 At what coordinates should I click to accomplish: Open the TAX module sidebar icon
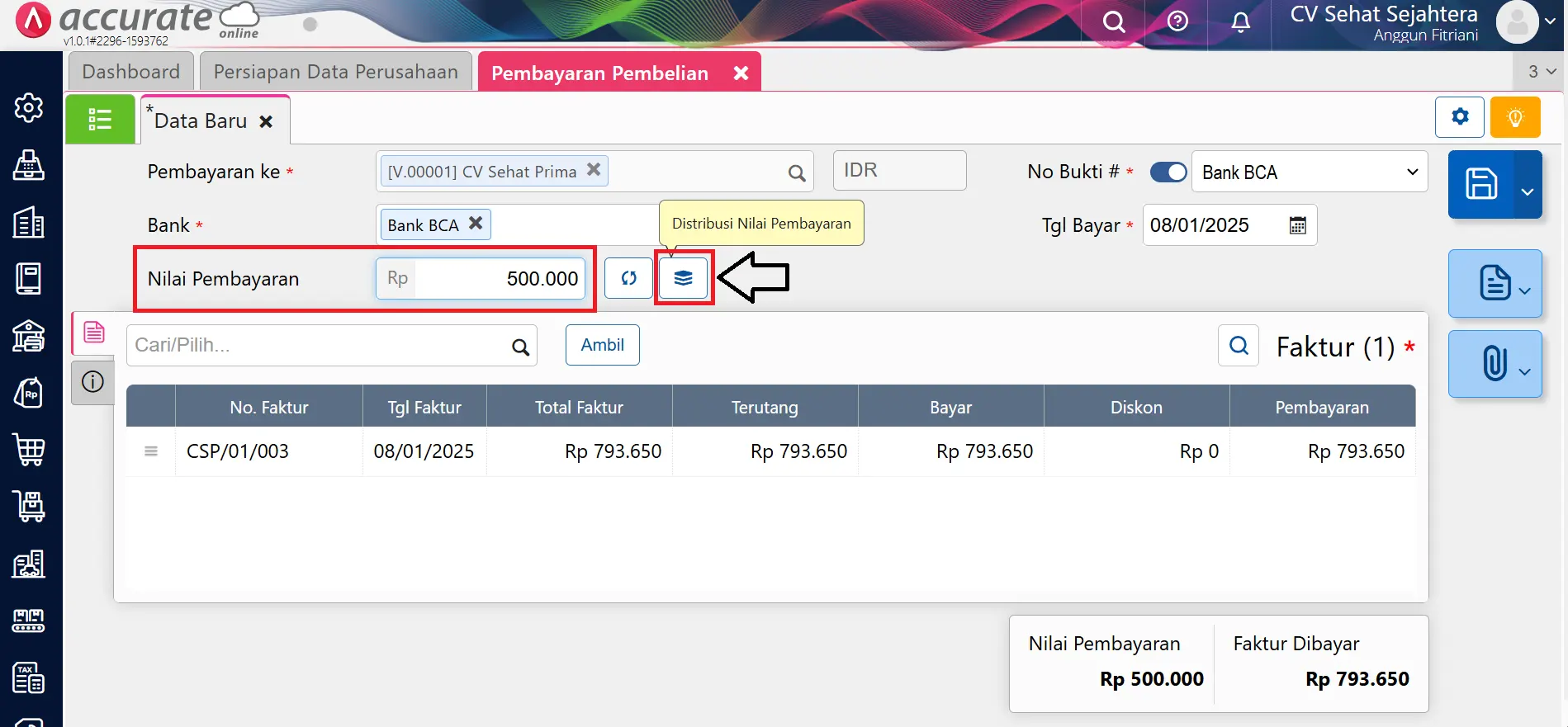(x=29, y=677)
